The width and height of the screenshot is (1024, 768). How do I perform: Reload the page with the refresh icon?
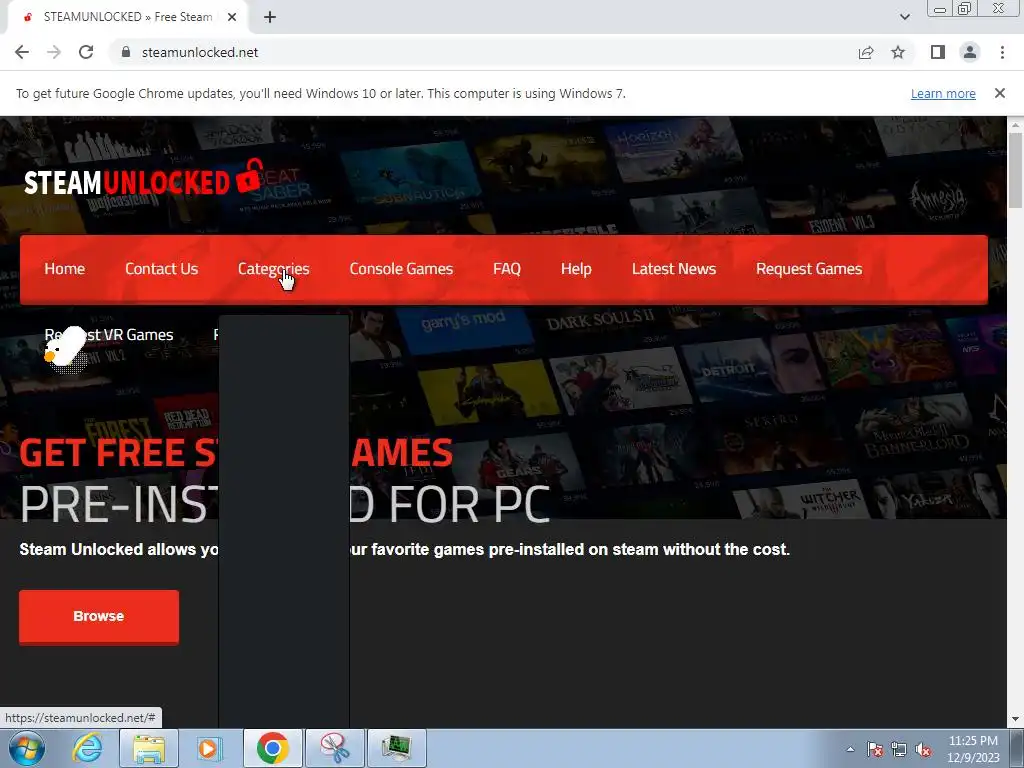point(86,52)
